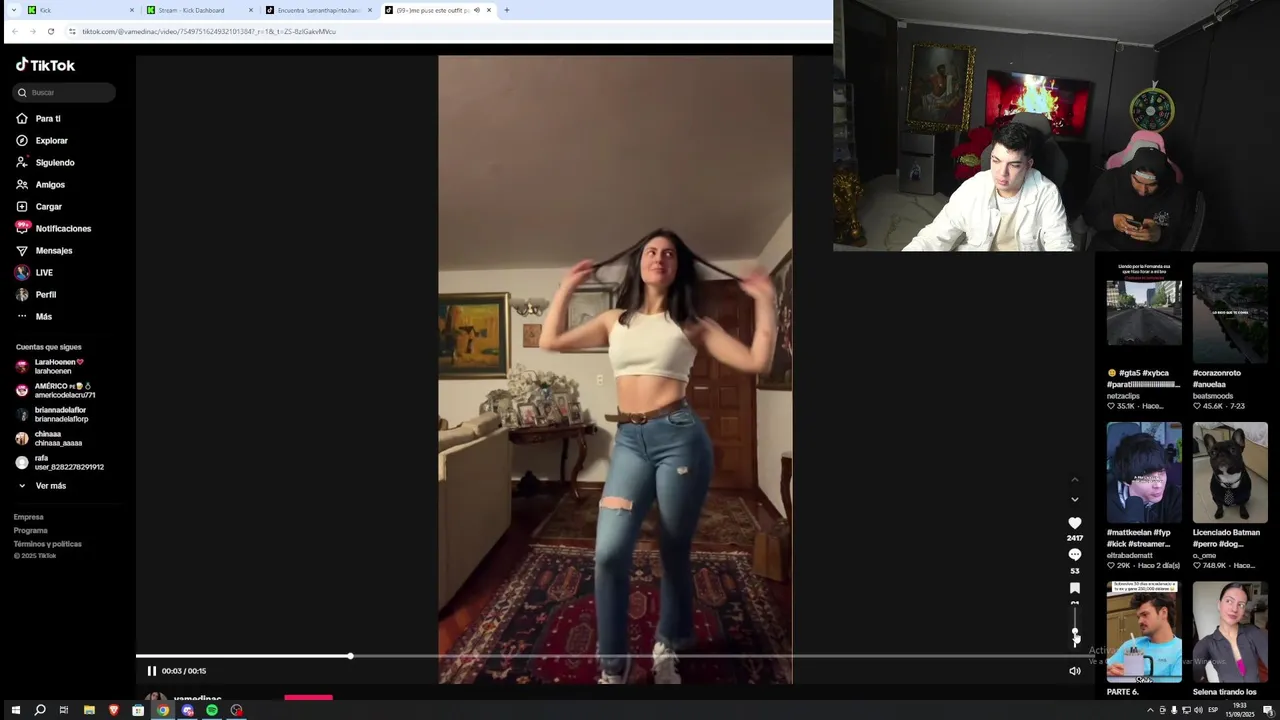Click the volume speaker icon in the player

[x=1075, y=671]
